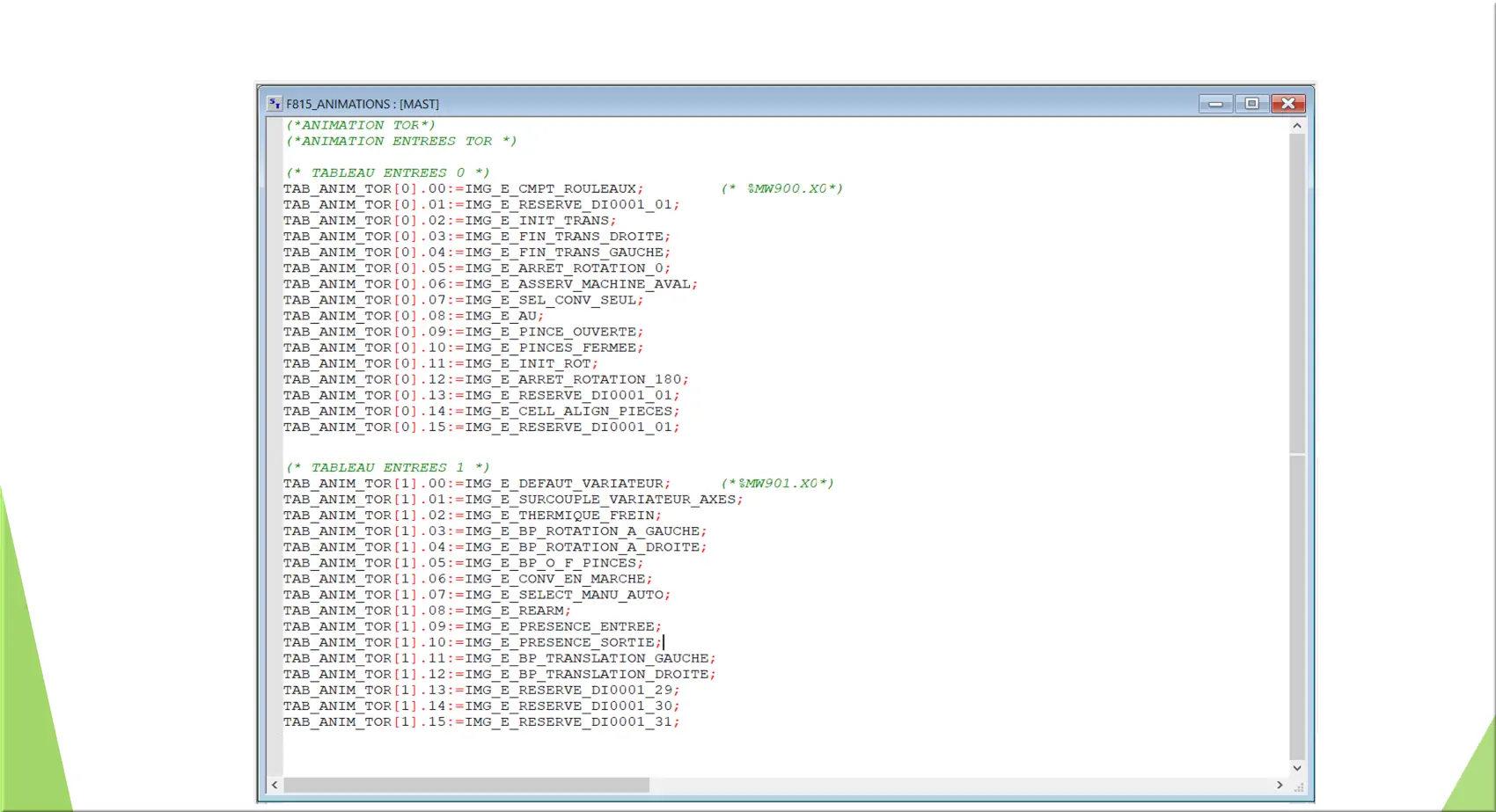Click line with IMG_E_DEFAUT_VARIATEUR

point(477,484)
